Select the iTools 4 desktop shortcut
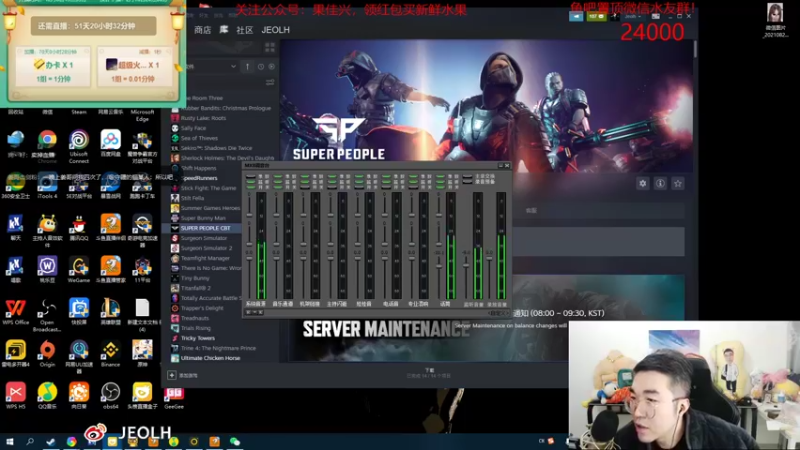The width and height of the screenshot is (800, 450). point(47,185)
